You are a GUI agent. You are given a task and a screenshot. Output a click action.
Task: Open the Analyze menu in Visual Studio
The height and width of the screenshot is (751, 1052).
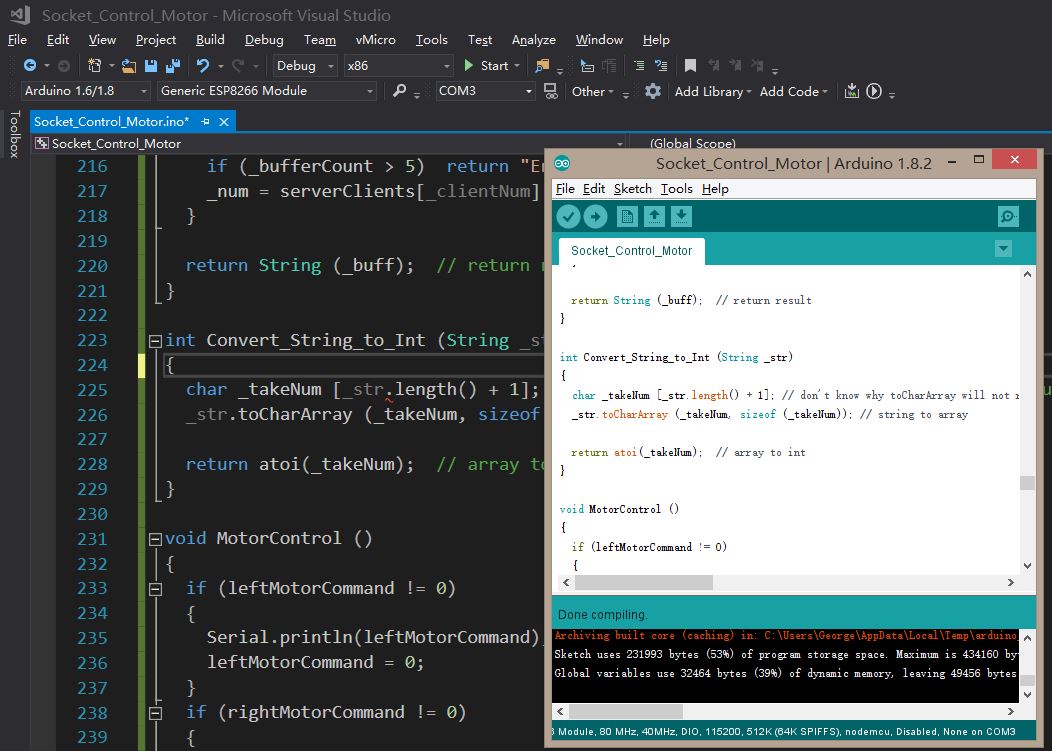point(533,40)
